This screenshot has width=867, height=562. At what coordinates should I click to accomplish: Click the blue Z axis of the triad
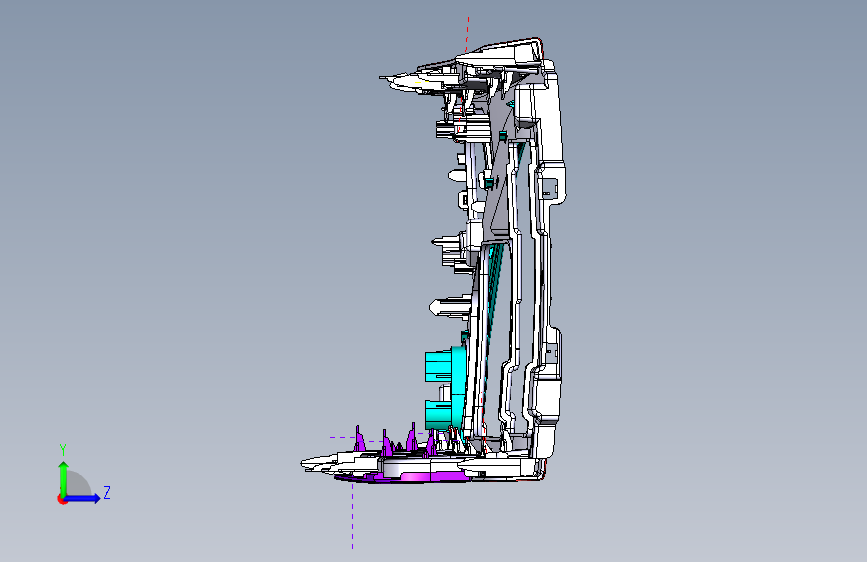coord(83,498)
